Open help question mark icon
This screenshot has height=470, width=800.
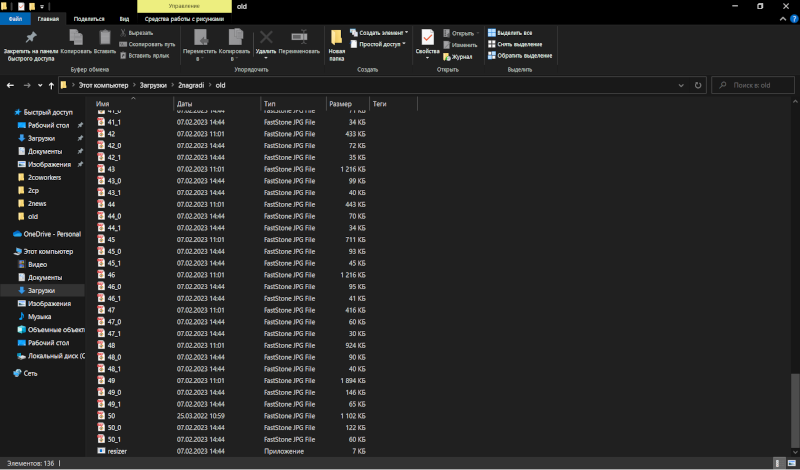coord(794,19)
